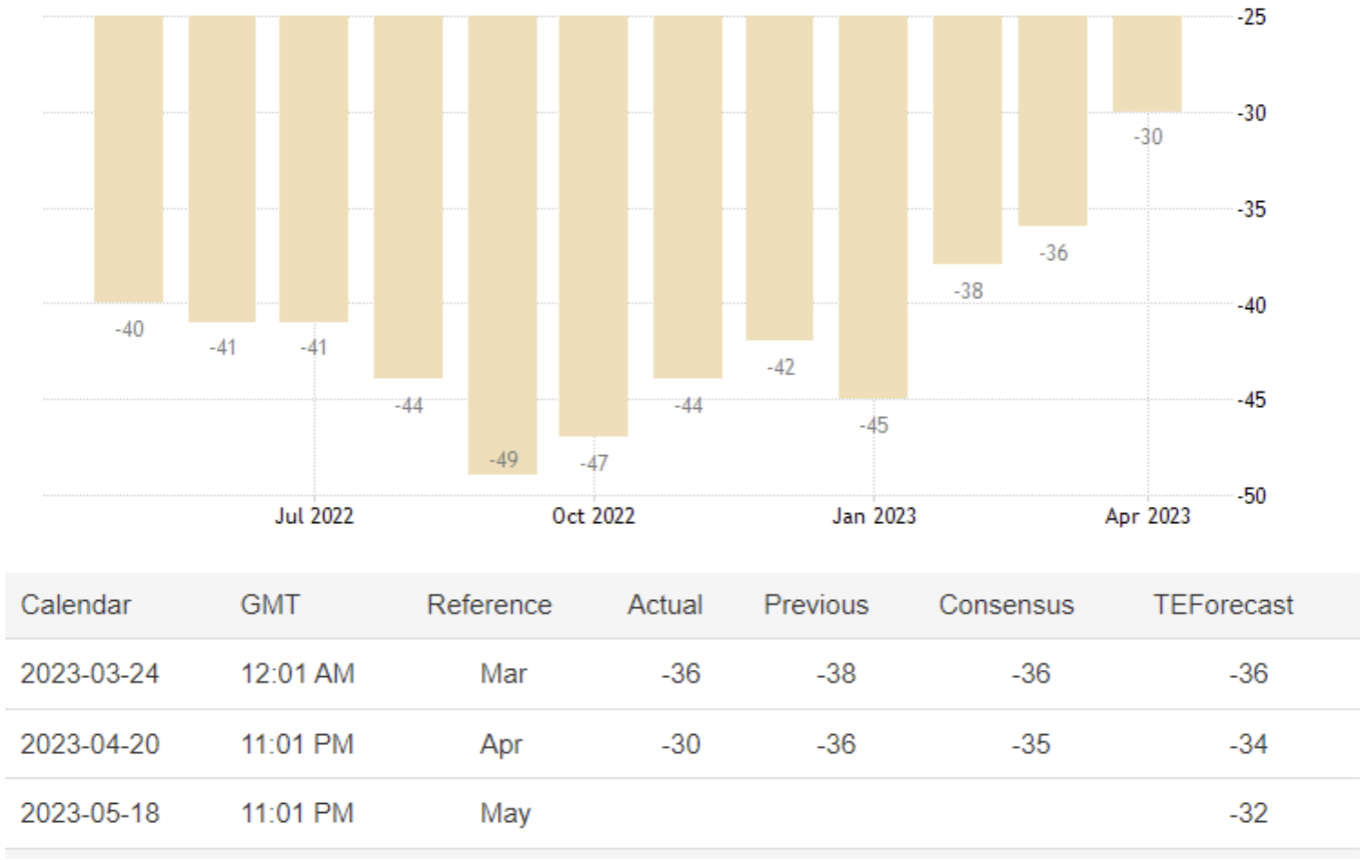This screenshot has width=1372, height=860.
Task: Click the Jul 2022 x-axis label
Action: pyautogui.click(x=315, y=517)
